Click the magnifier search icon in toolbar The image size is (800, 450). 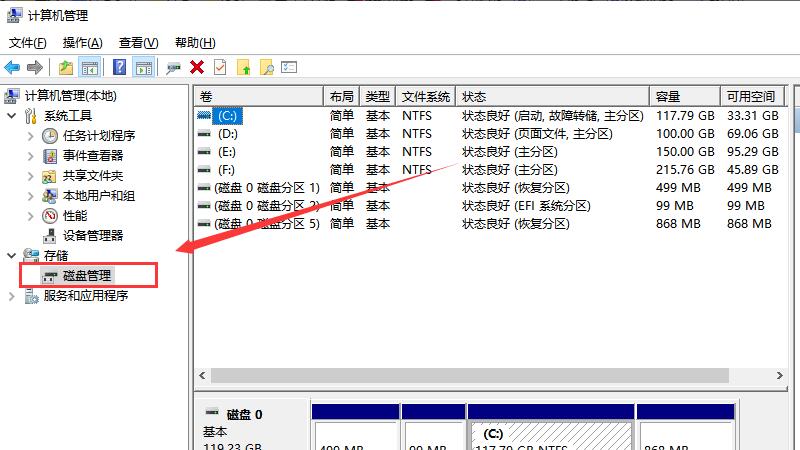pos(266,67)
